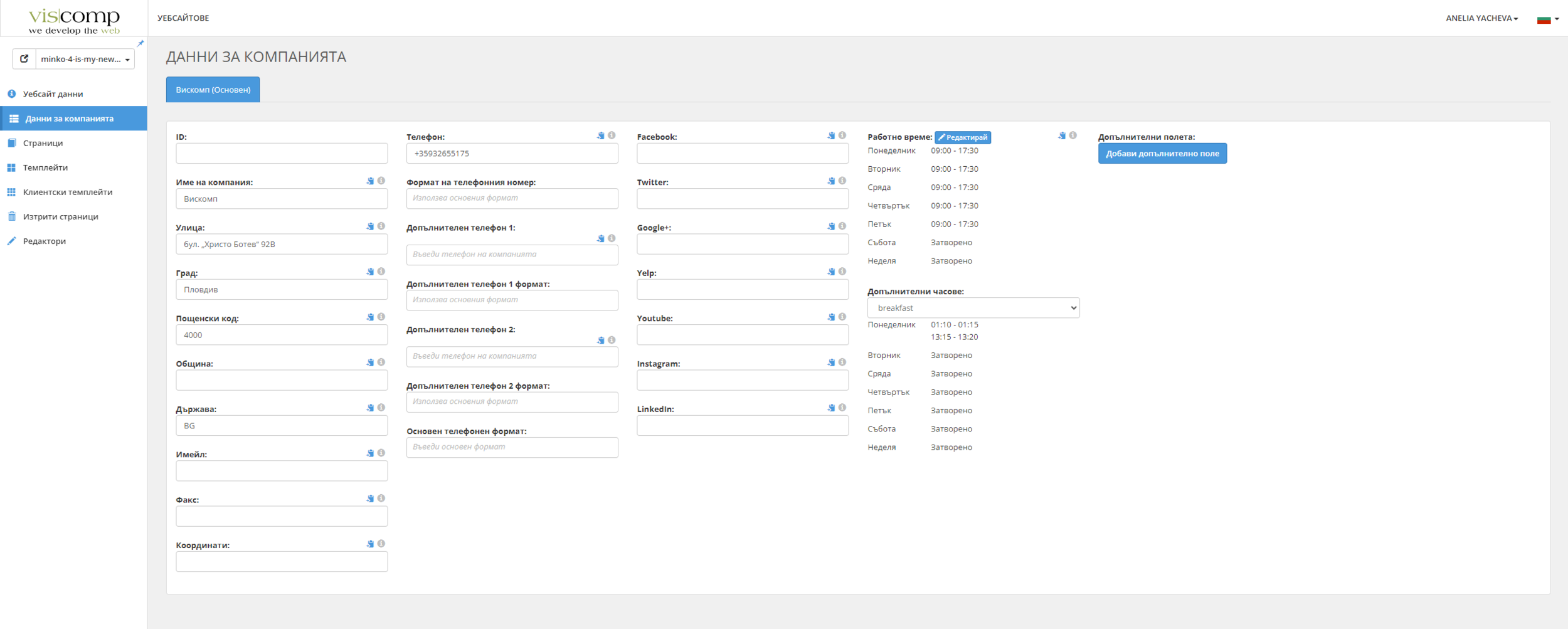Click the paste icon next to Град
The image size is (1568, 629).
pos(370,272)
